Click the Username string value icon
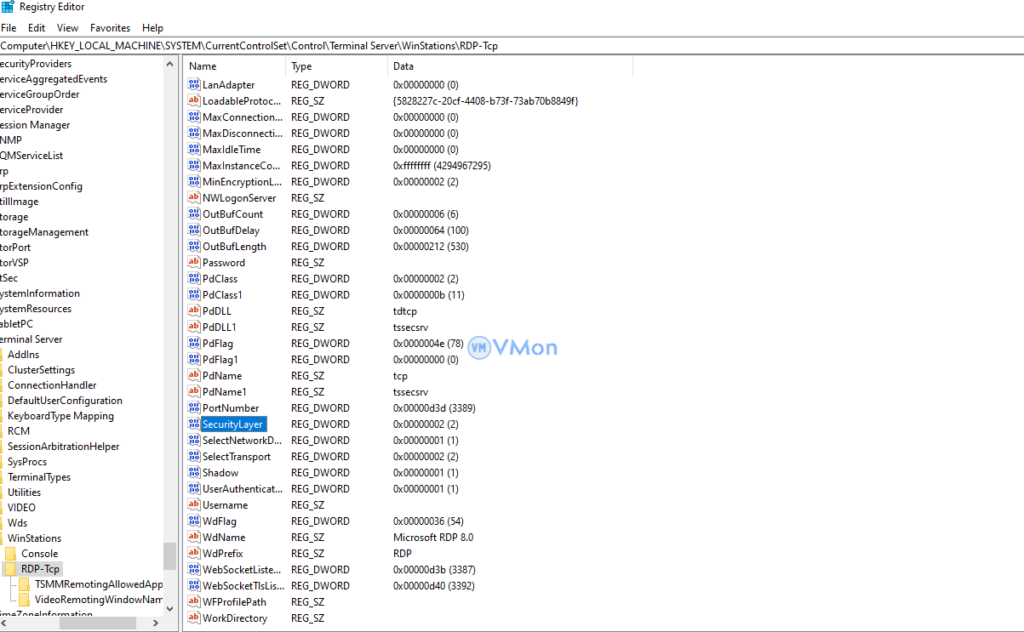This screenshot has width=1024, height=632. coord(193,505)
